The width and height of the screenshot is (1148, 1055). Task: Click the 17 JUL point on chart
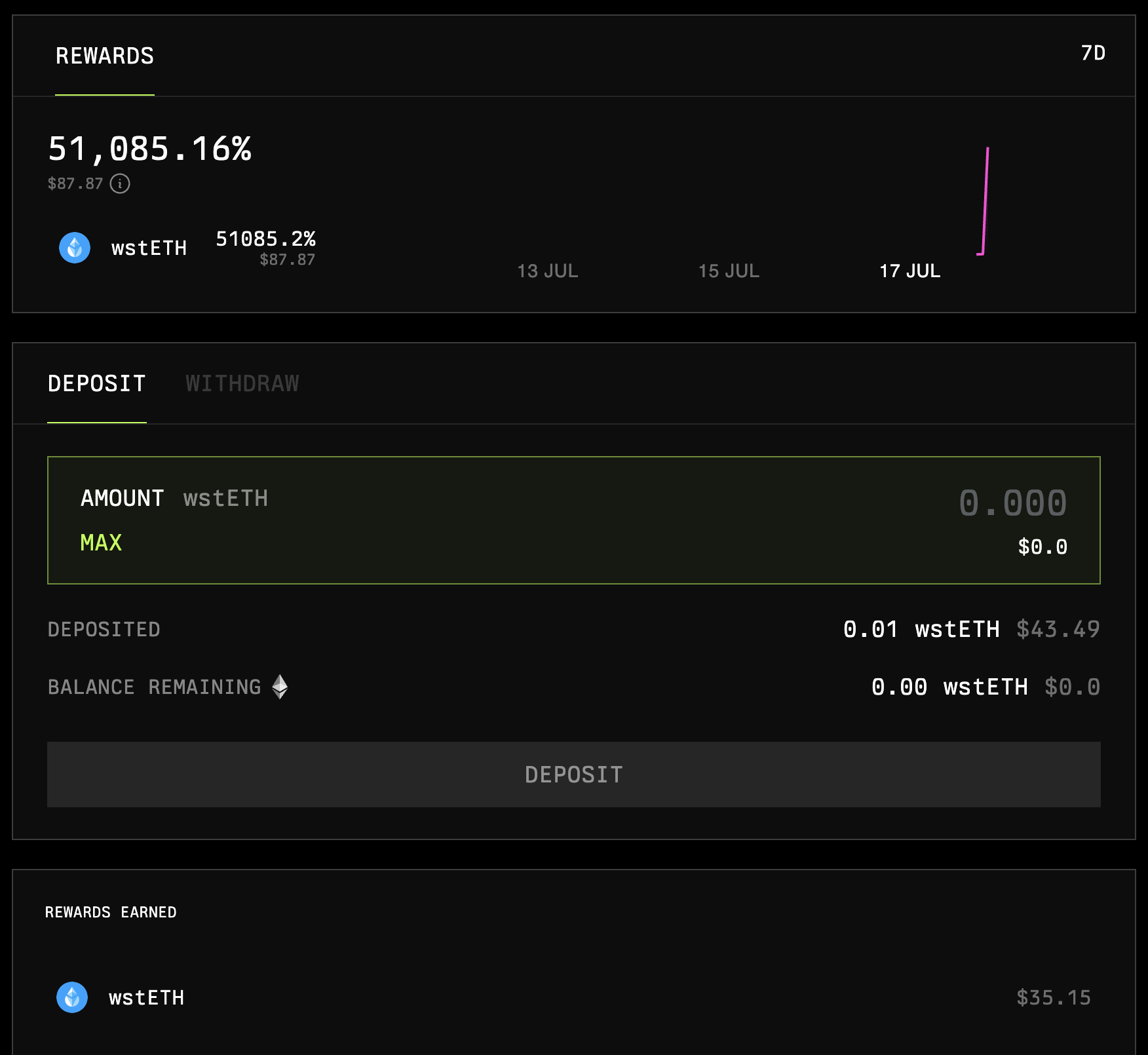tap(910, 271)
